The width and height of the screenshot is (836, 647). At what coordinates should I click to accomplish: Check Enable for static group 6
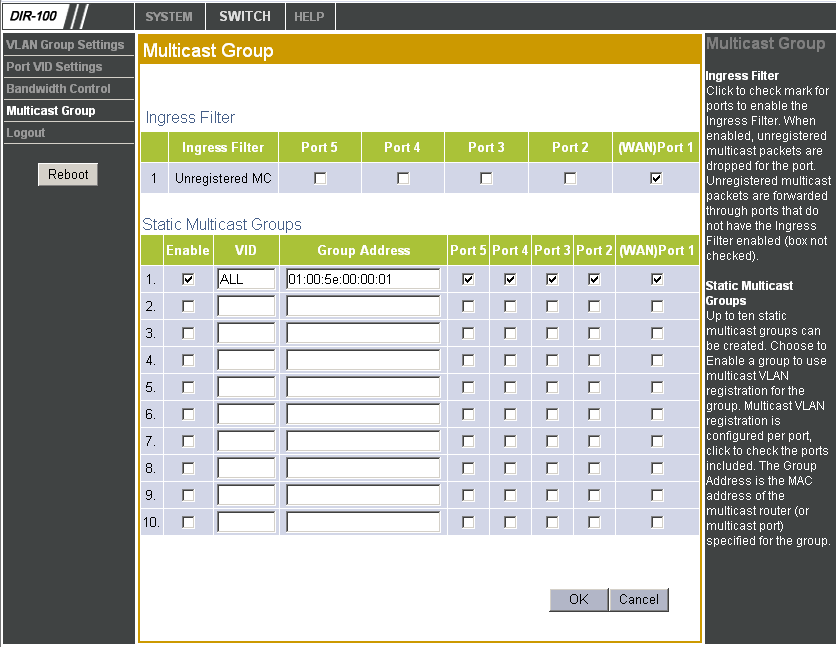tap(188, 414)
